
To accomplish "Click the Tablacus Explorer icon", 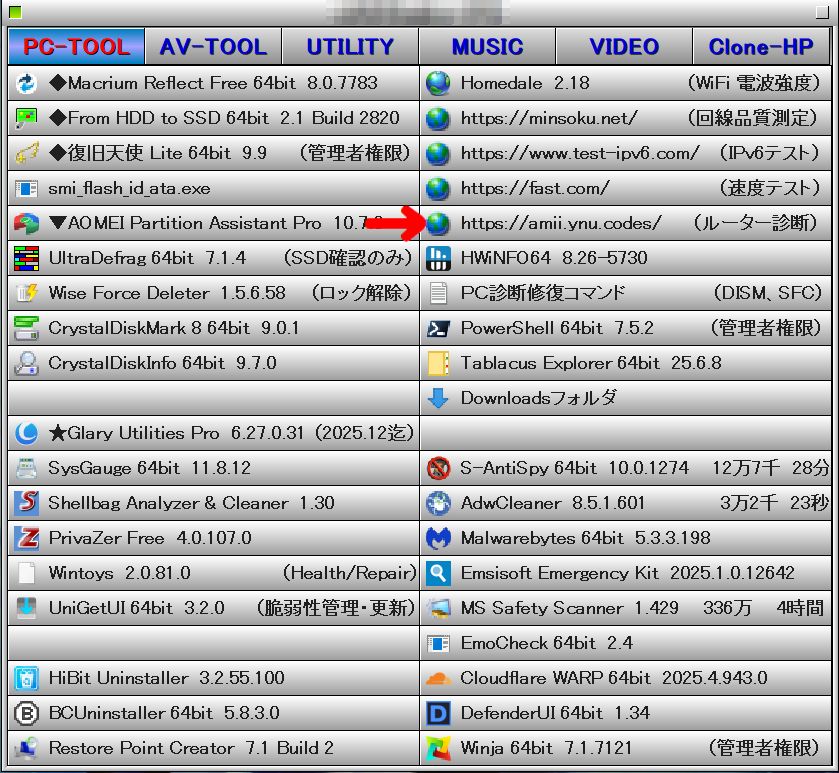I will [x=438, y=363].
